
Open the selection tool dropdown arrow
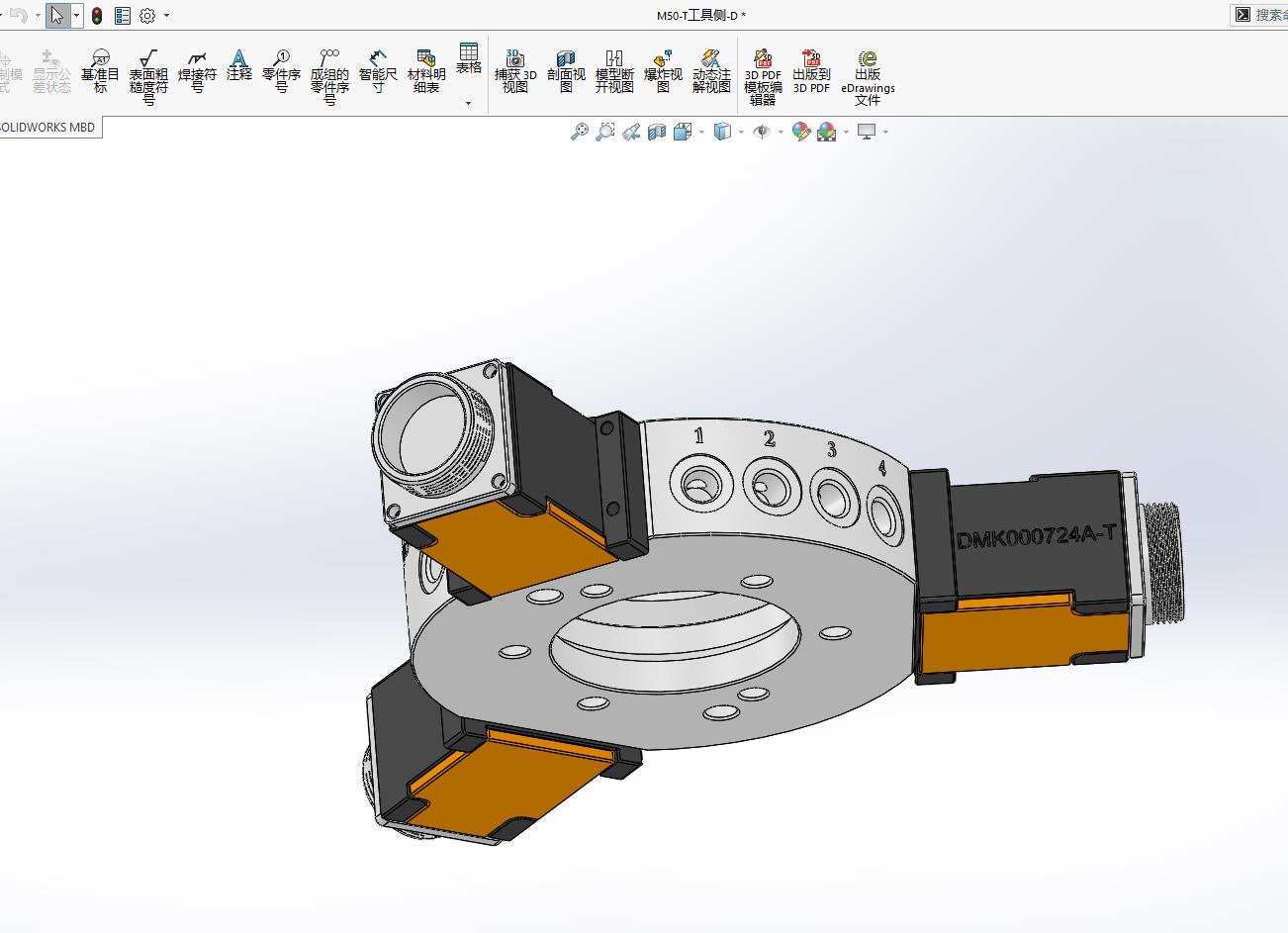click(76, 16)
